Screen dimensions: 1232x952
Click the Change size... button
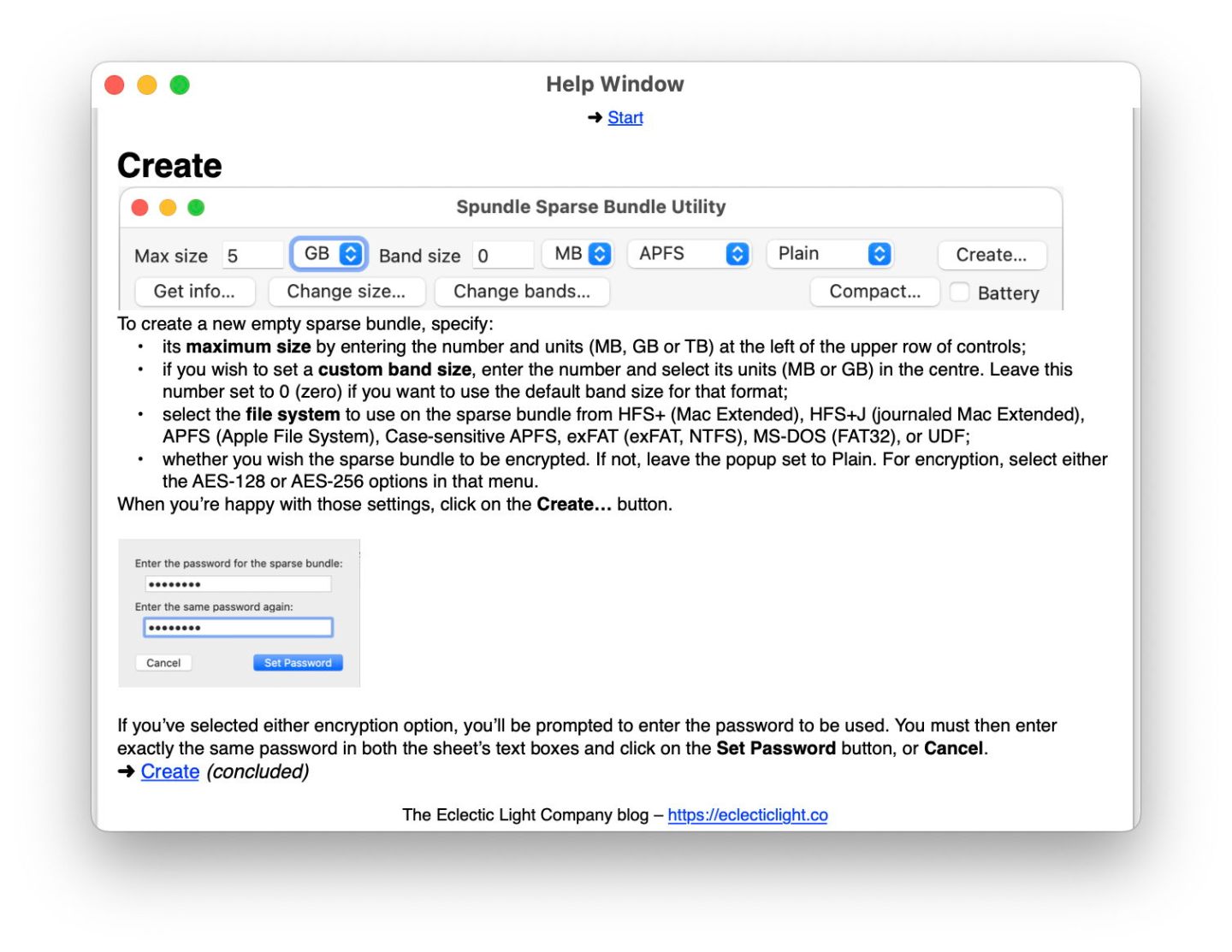[x=346, y=292]
